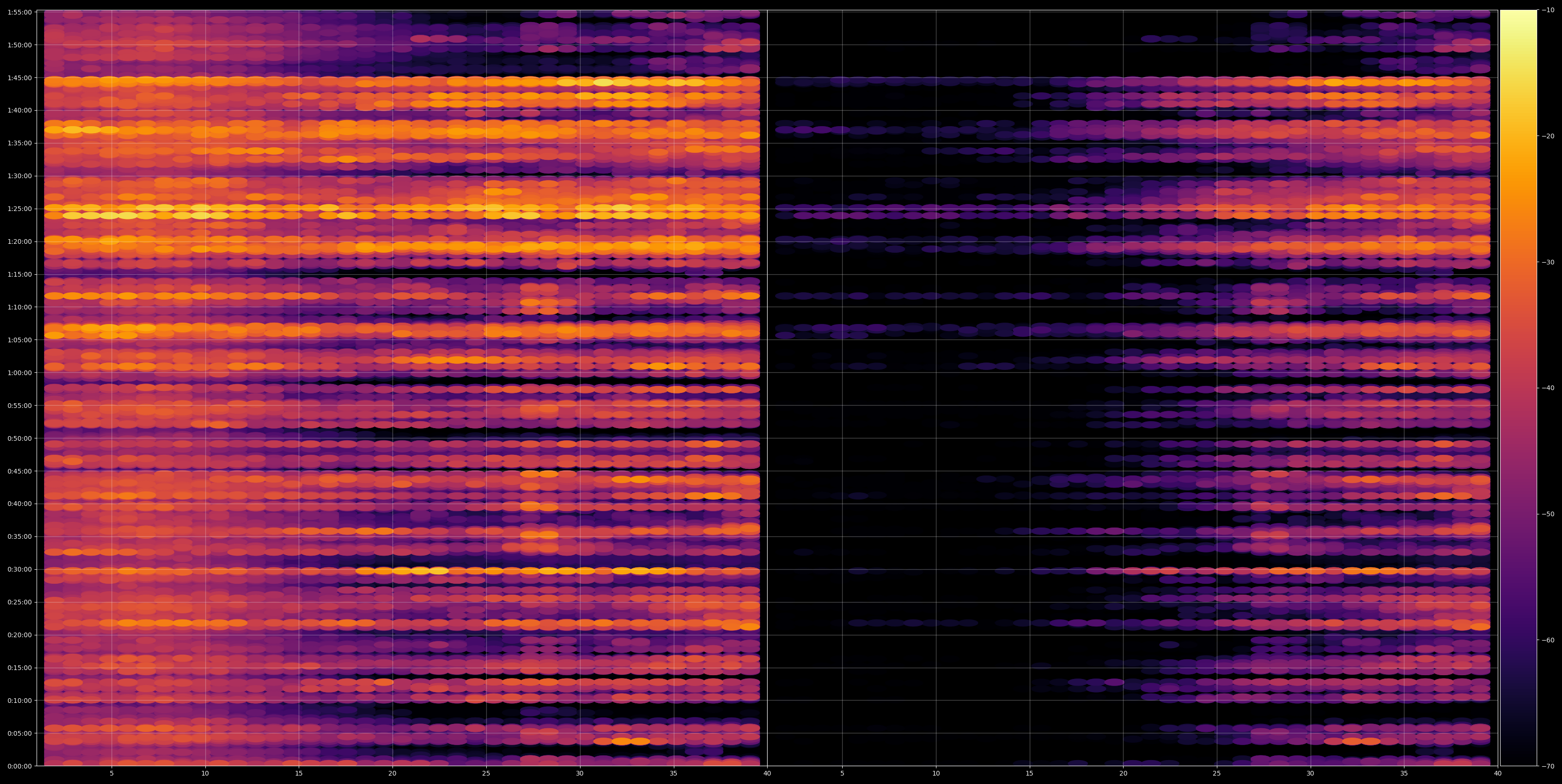Click the 1:55:00 y-axis tick label
Screen dimensions: 1562x784
click(x=19, y=12)
